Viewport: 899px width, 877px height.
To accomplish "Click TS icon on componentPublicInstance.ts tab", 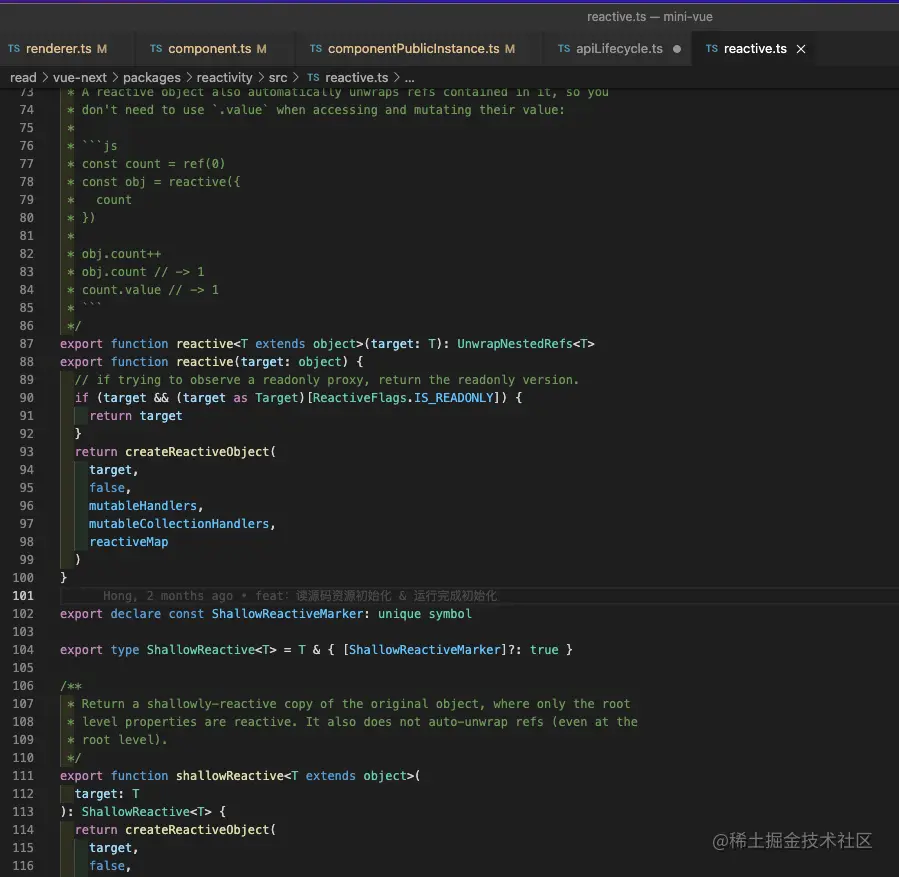I will point(316,49).
